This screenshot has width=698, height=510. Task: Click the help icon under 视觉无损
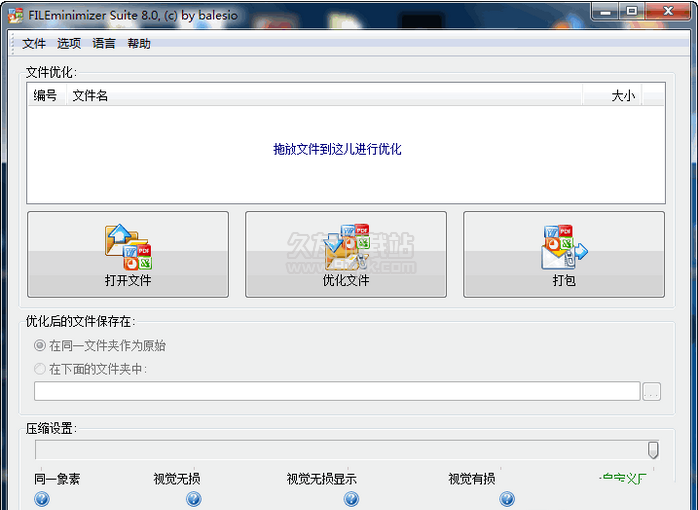[x=194, y=499]
